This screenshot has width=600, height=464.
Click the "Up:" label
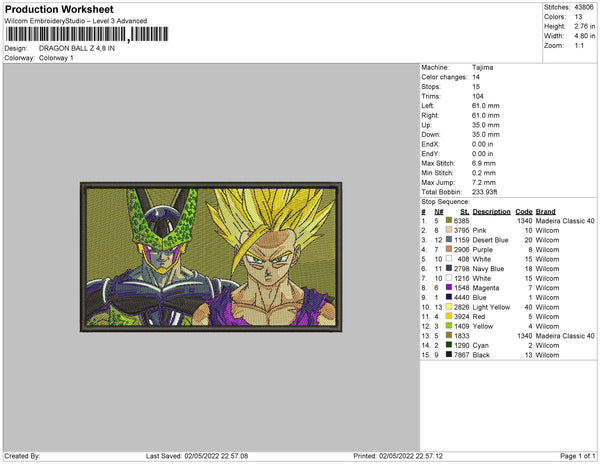click(426, 125)
